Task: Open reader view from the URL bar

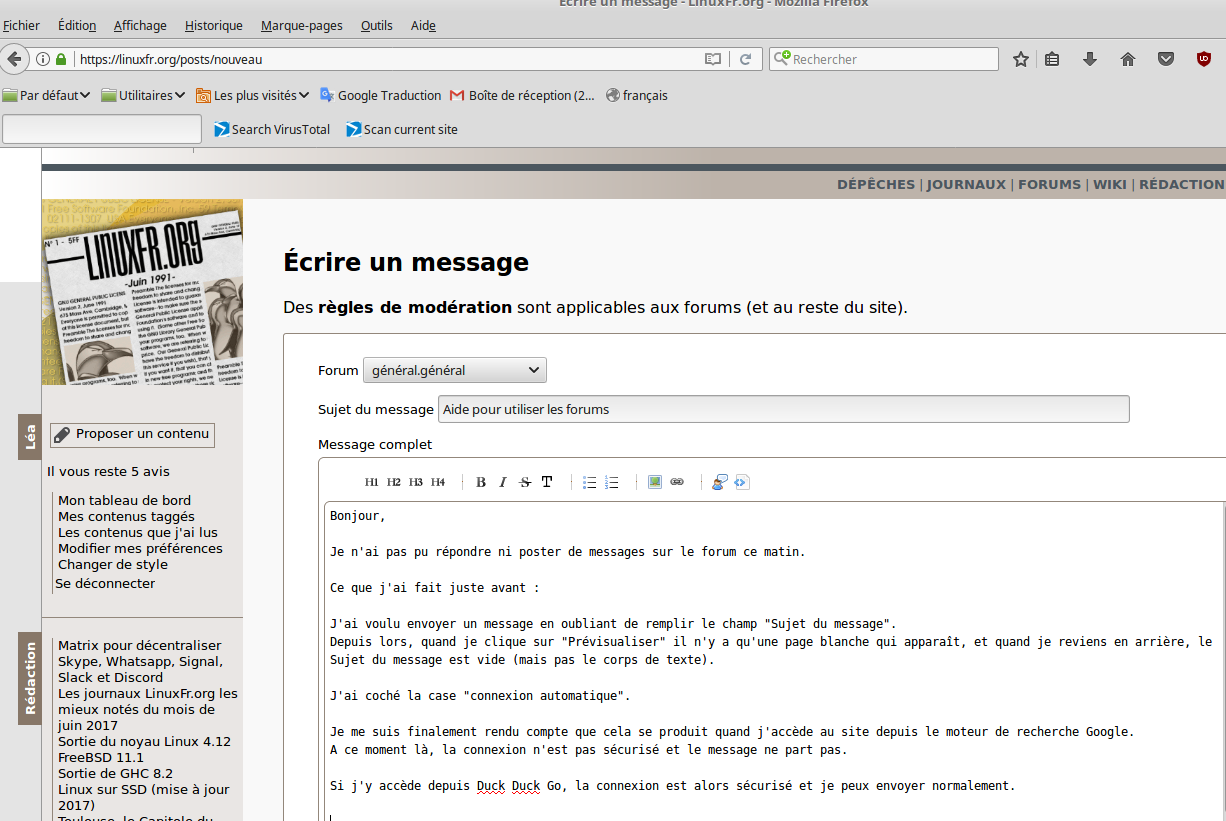Action: [713, 59]
